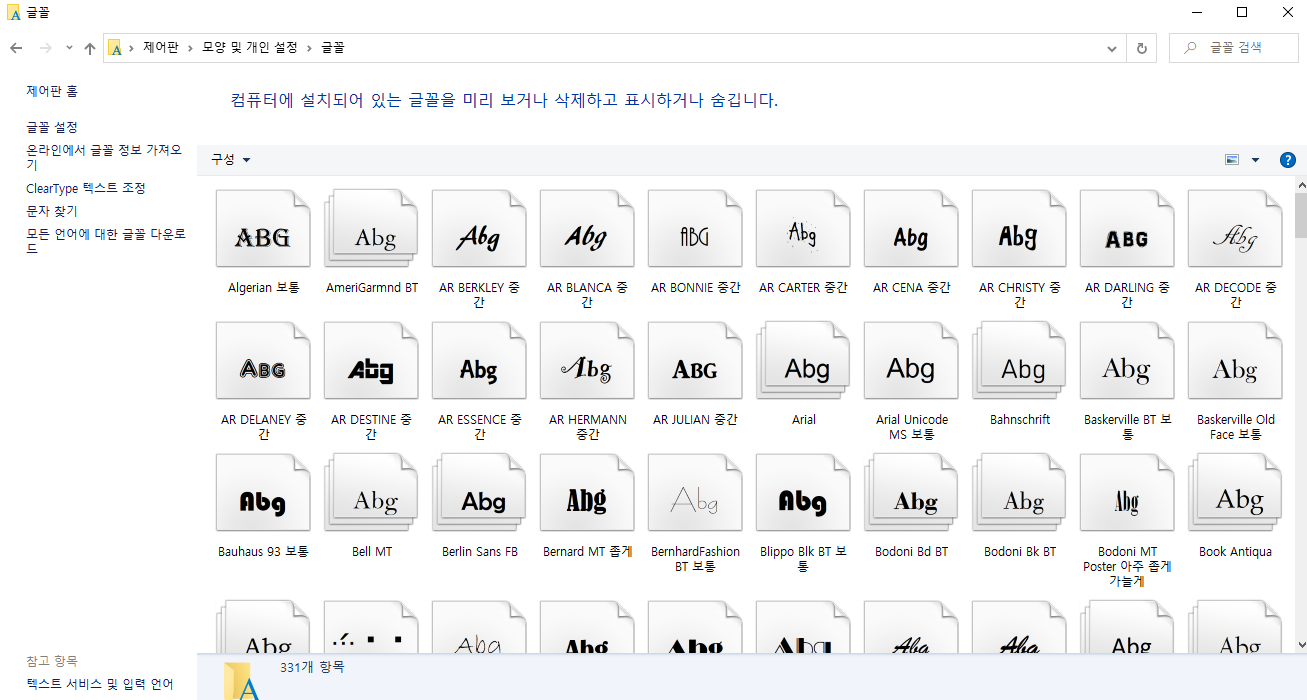This screenshot has height=700, width=1307.
Task: Go to 모양 및 개인 설정 breadcrumb
Action: pos(250,48)
